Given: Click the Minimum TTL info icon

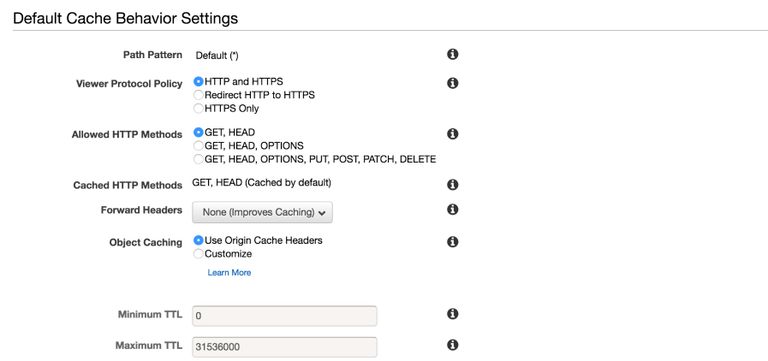Looking at the screenshot, I should click(x=453, y=314).
